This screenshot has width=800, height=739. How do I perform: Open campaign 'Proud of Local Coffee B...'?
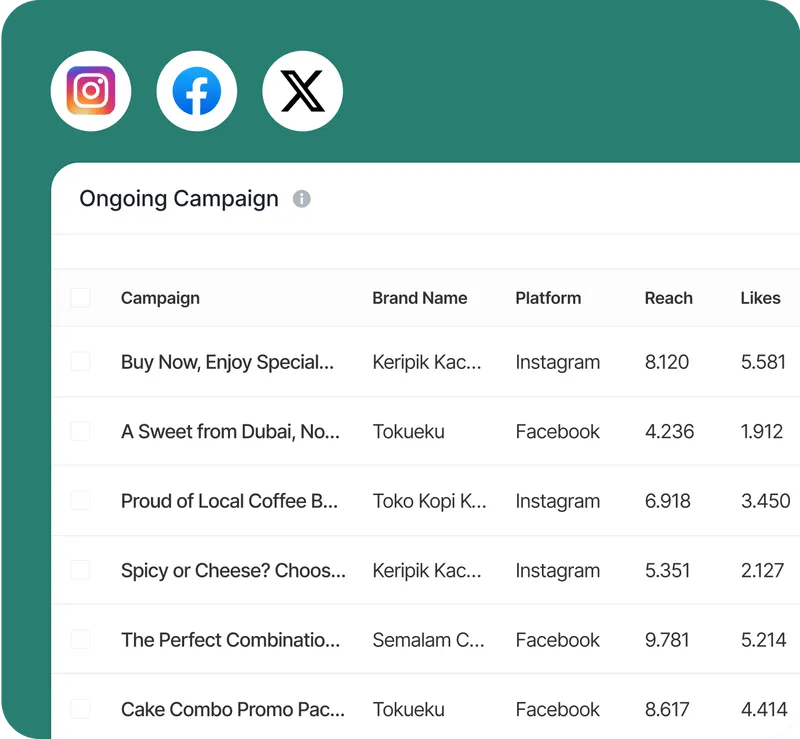click(229, 501)
